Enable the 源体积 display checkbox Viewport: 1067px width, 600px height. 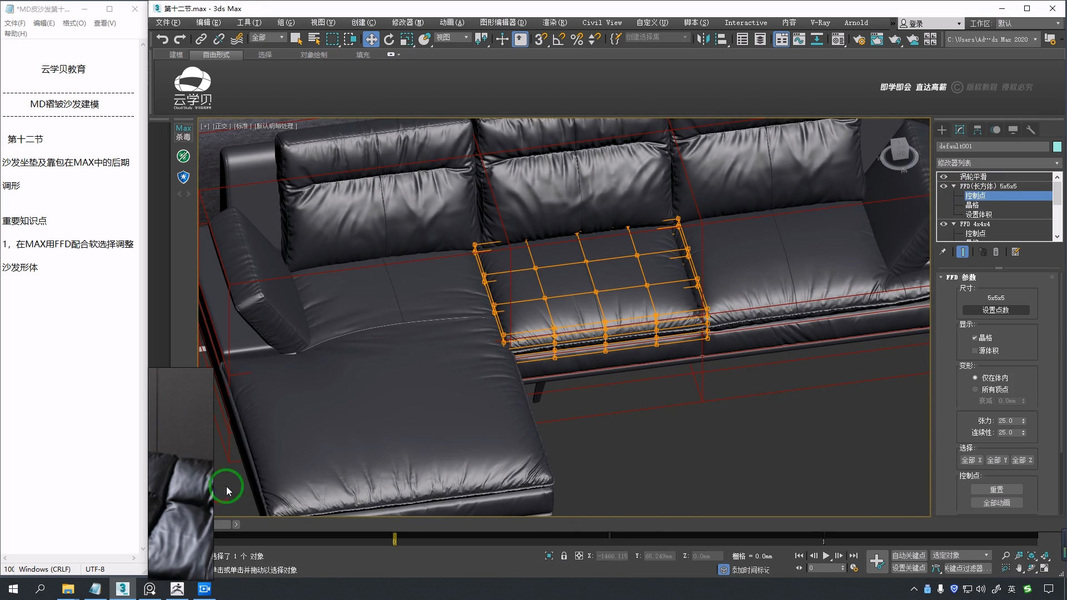975,350
